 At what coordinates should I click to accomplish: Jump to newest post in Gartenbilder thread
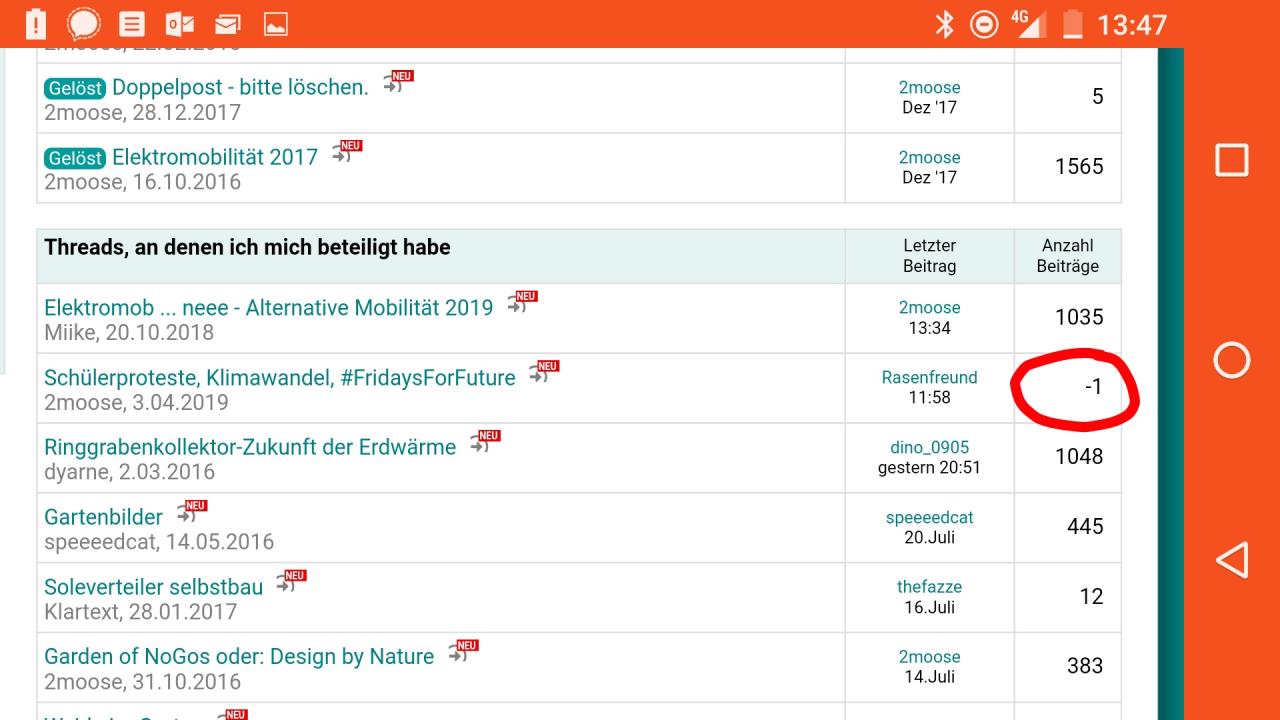(191, 513)
